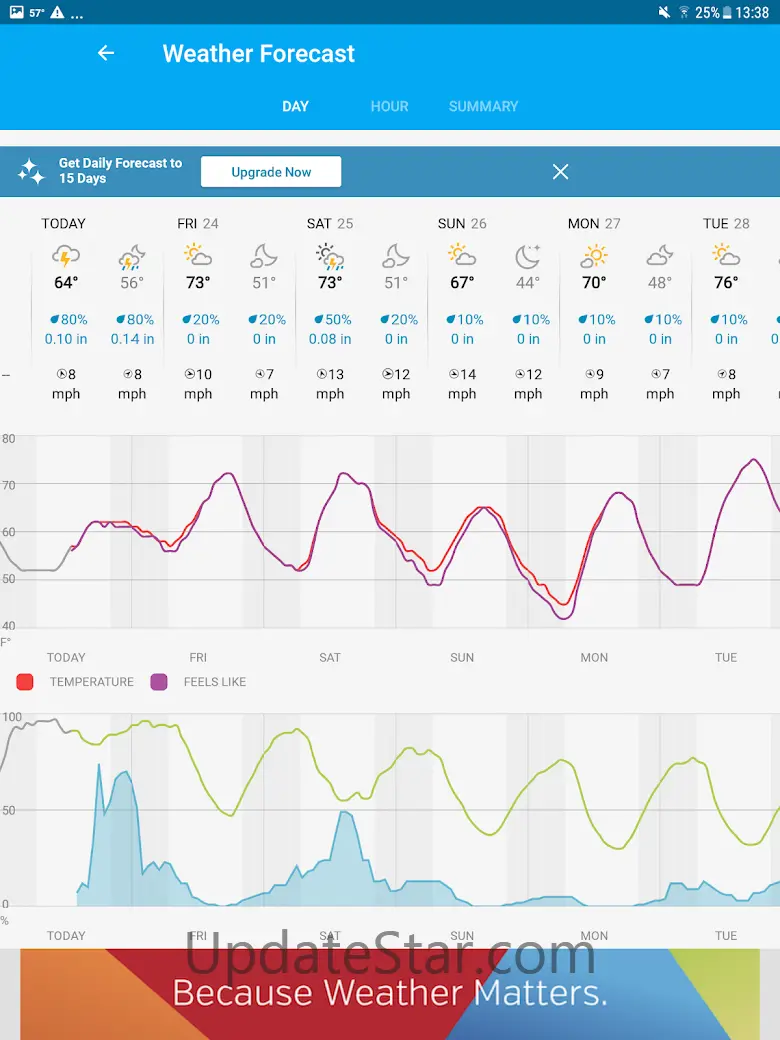This screenshot has height=1040, width=780.
Task: Tap Monday's sunny weather icon
Action: [594, 256]
